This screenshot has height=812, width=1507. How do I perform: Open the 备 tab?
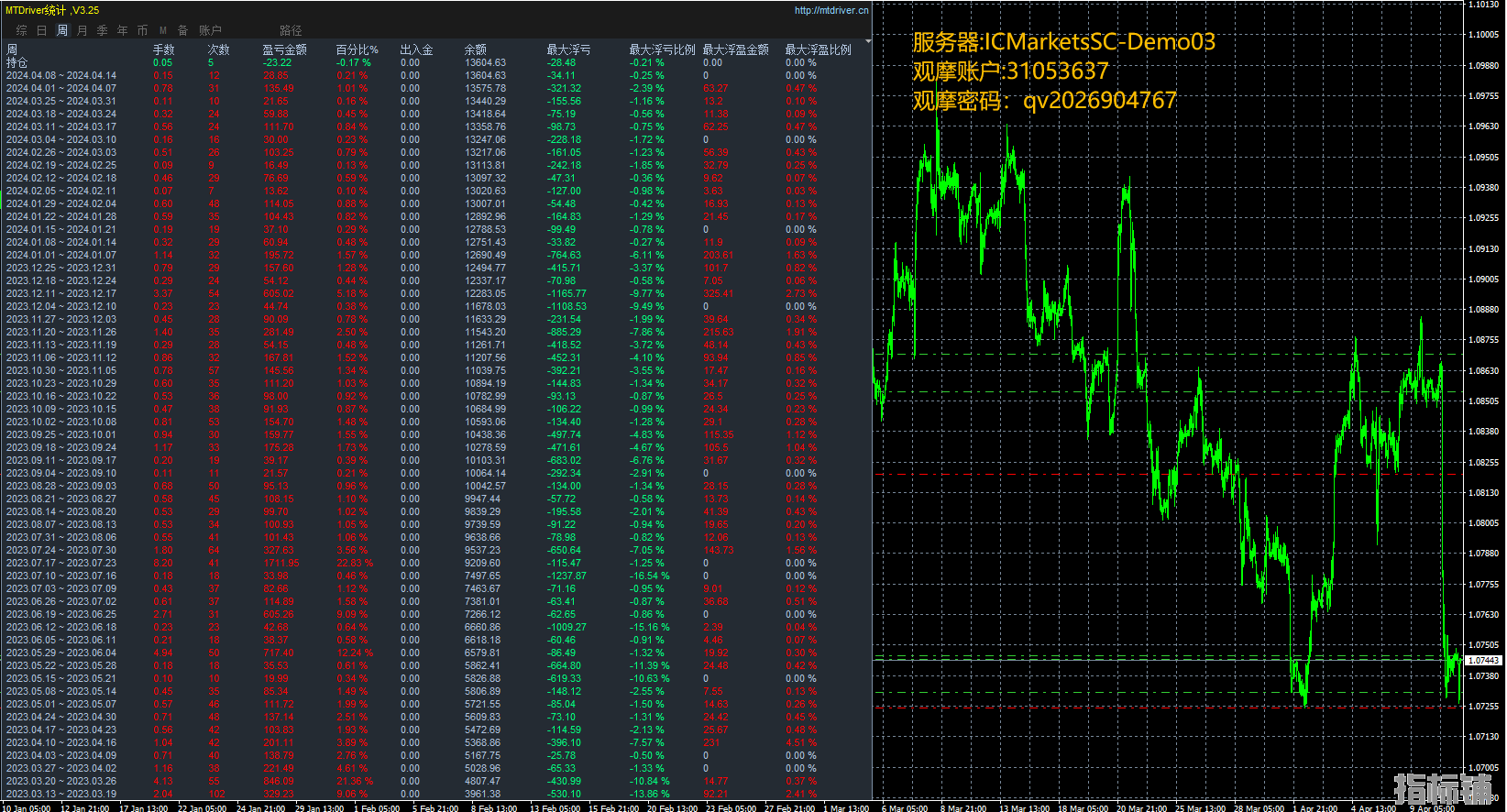(182, 30)
